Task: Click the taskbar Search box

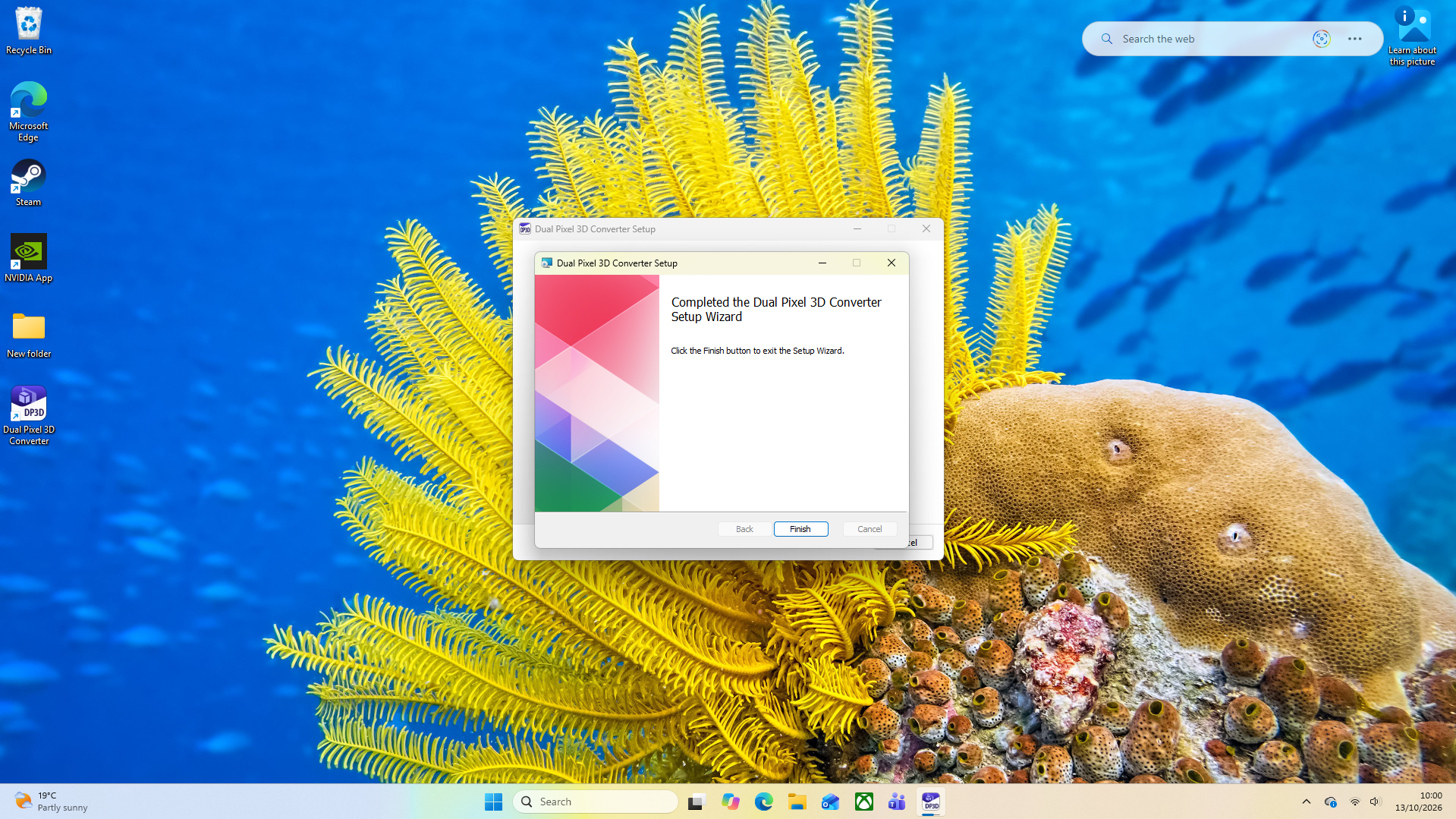Action: (596, 802)
